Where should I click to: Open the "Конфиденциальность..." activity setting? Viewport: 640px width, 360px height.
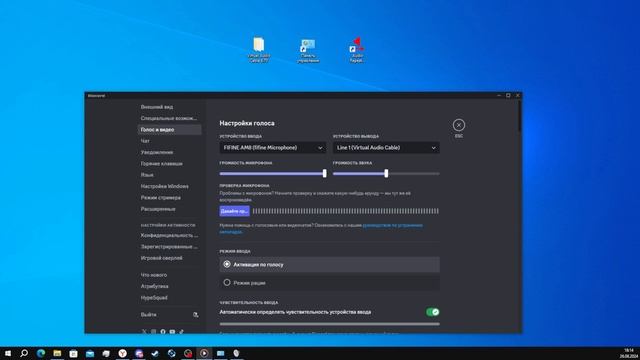[x=169, y=236]
